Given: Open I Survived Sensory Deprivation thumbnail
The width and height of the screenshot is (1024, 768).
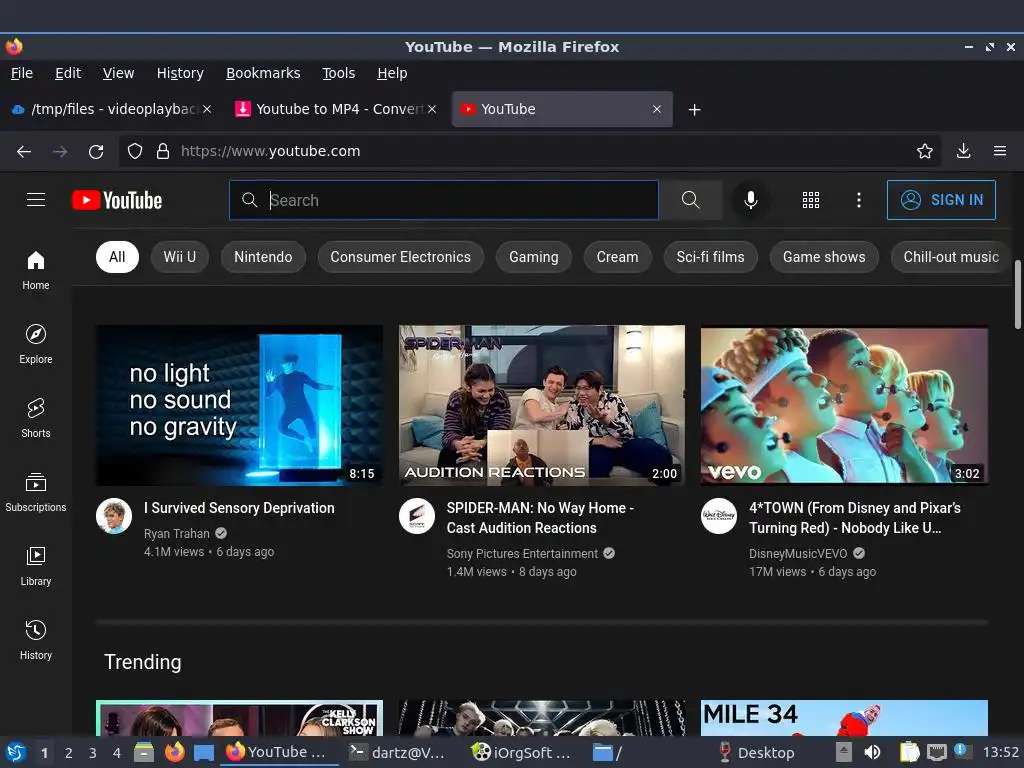Looking at the screenshot, I should [239, 406].
